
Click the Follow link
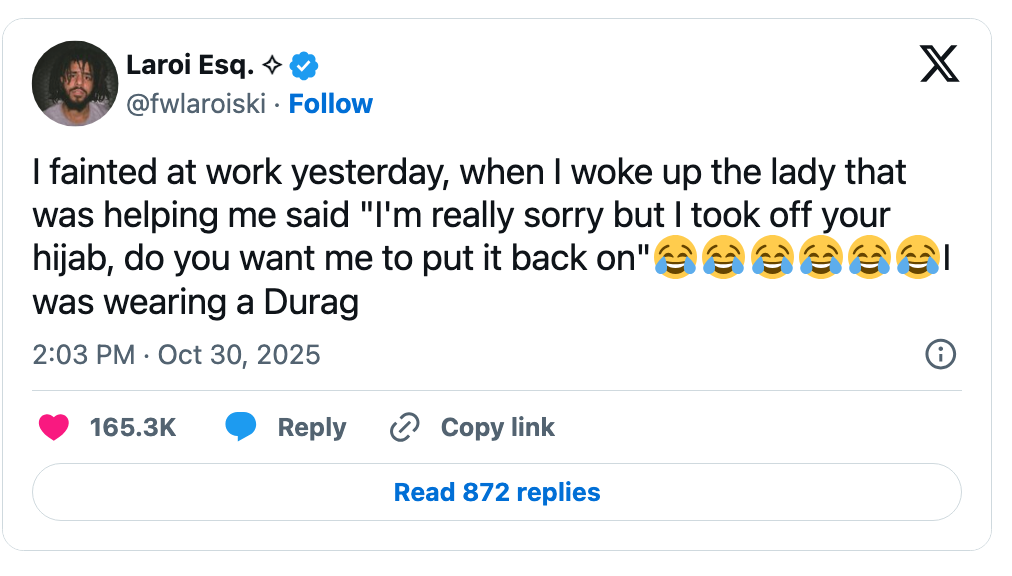pyautogui.click(x=331, y=103)
